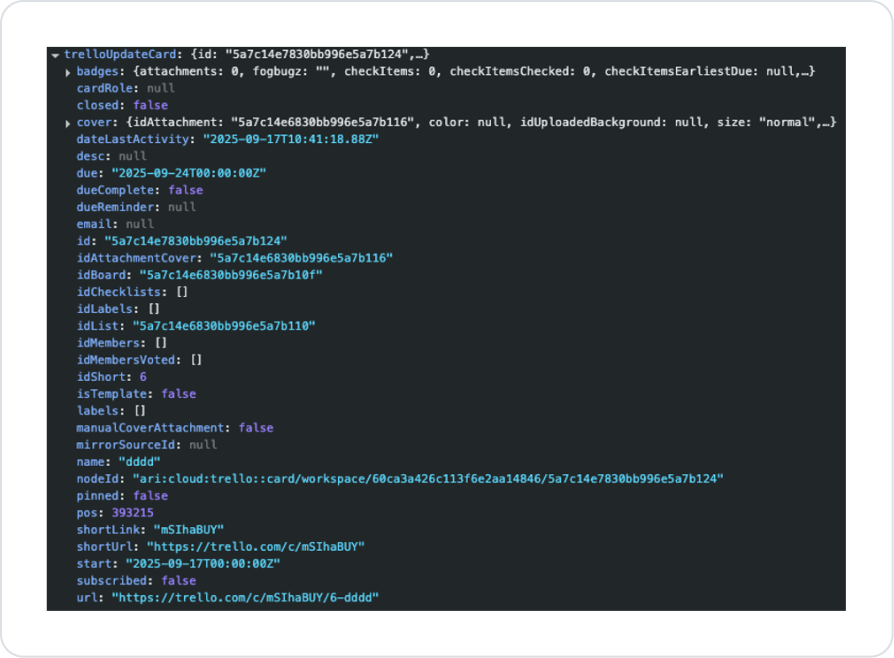Select the desc: null row
This screenshot has width=894, height=658.
(x=111, y=156)
